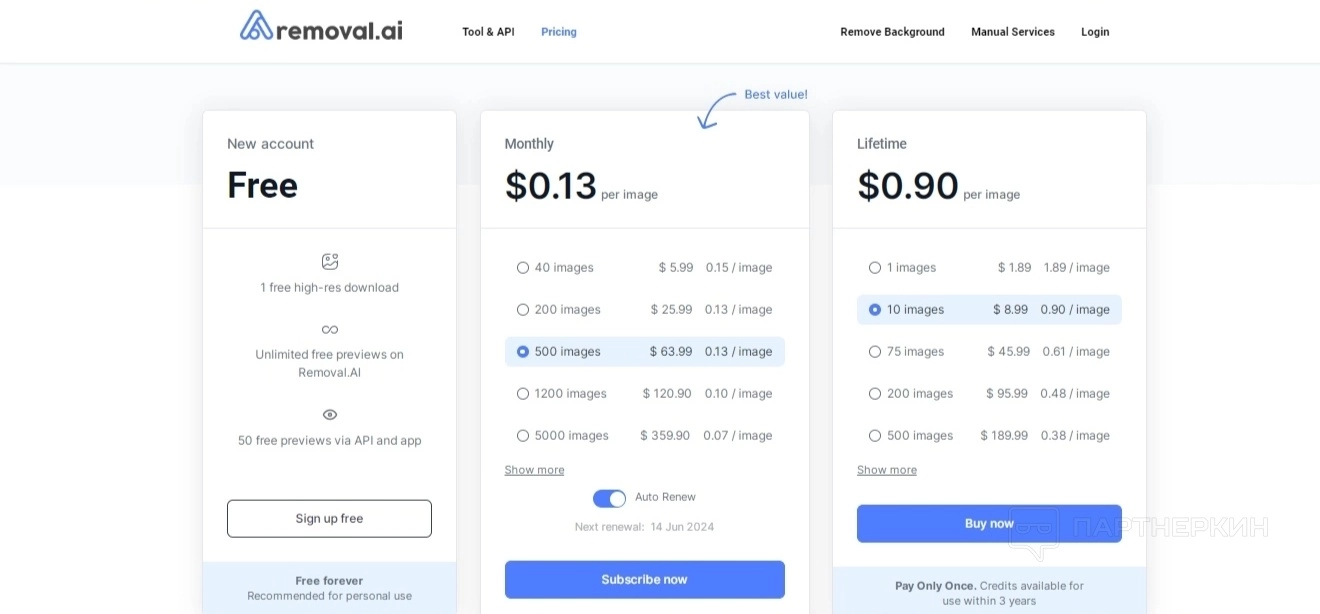Click the removal.ai logo
The image size is (1320, 614).
[321, 27]
